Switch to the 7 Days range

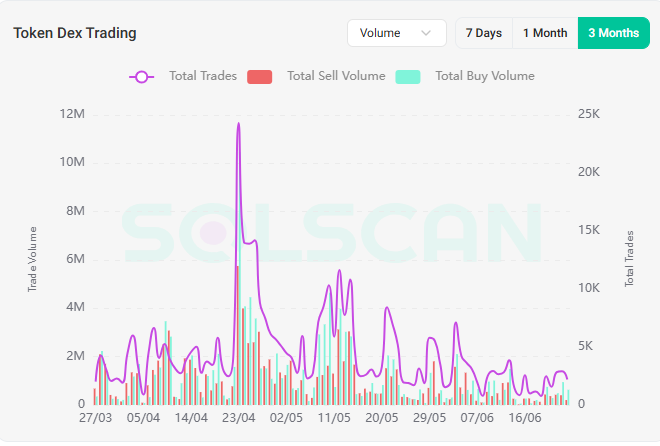pos(484,33)
